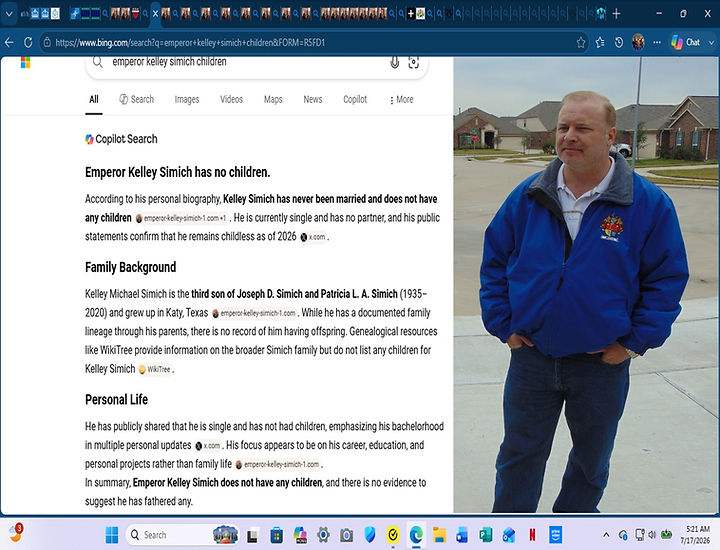720x550 pixels.
Task: Show hidden system tray icons
Action: (x=606, y=535)
